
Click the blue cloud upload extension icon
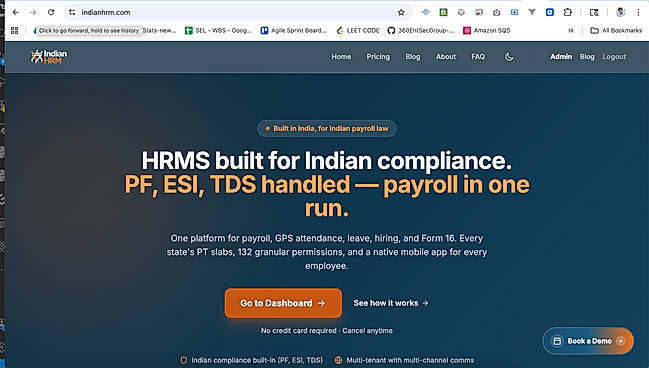point(425,12)
